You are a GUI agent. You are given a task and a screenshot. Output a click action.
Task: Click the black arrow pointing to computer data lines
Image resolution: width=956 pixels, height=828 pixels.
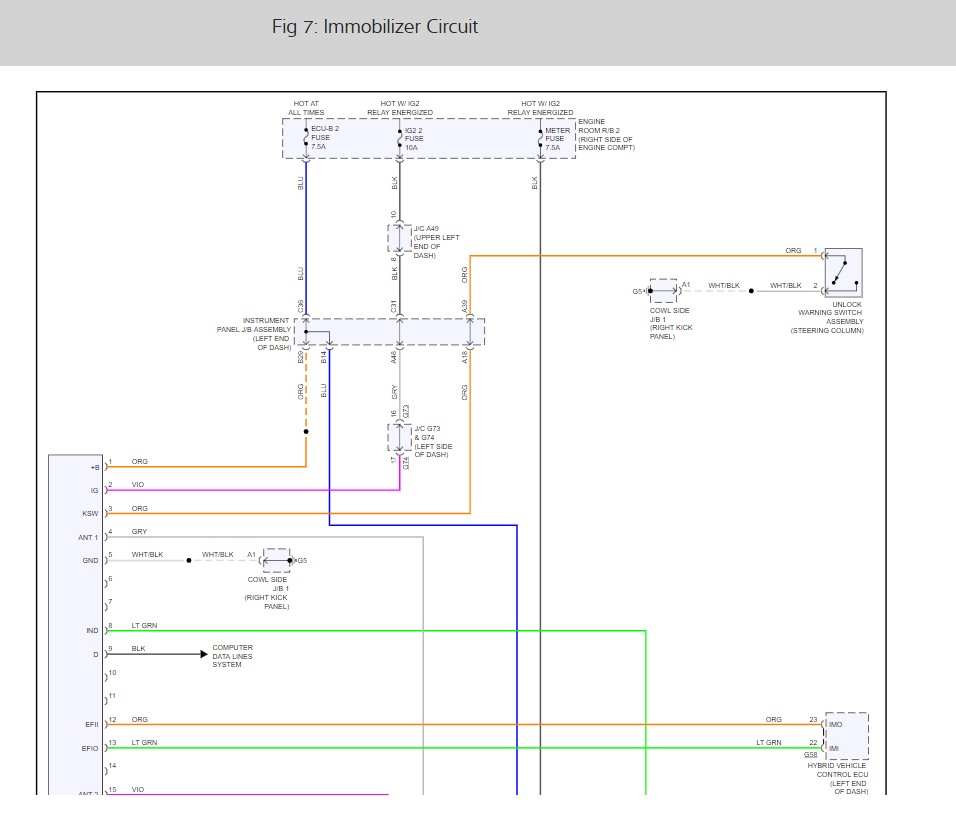pyautogui.click(x=204, y=654)
